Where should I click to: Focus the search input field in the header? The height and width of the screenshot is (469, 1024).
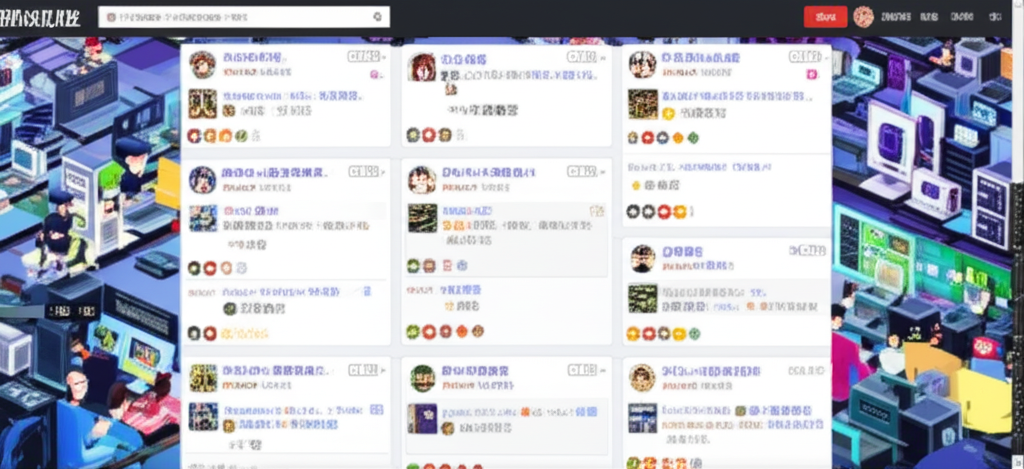coord(240,17)
